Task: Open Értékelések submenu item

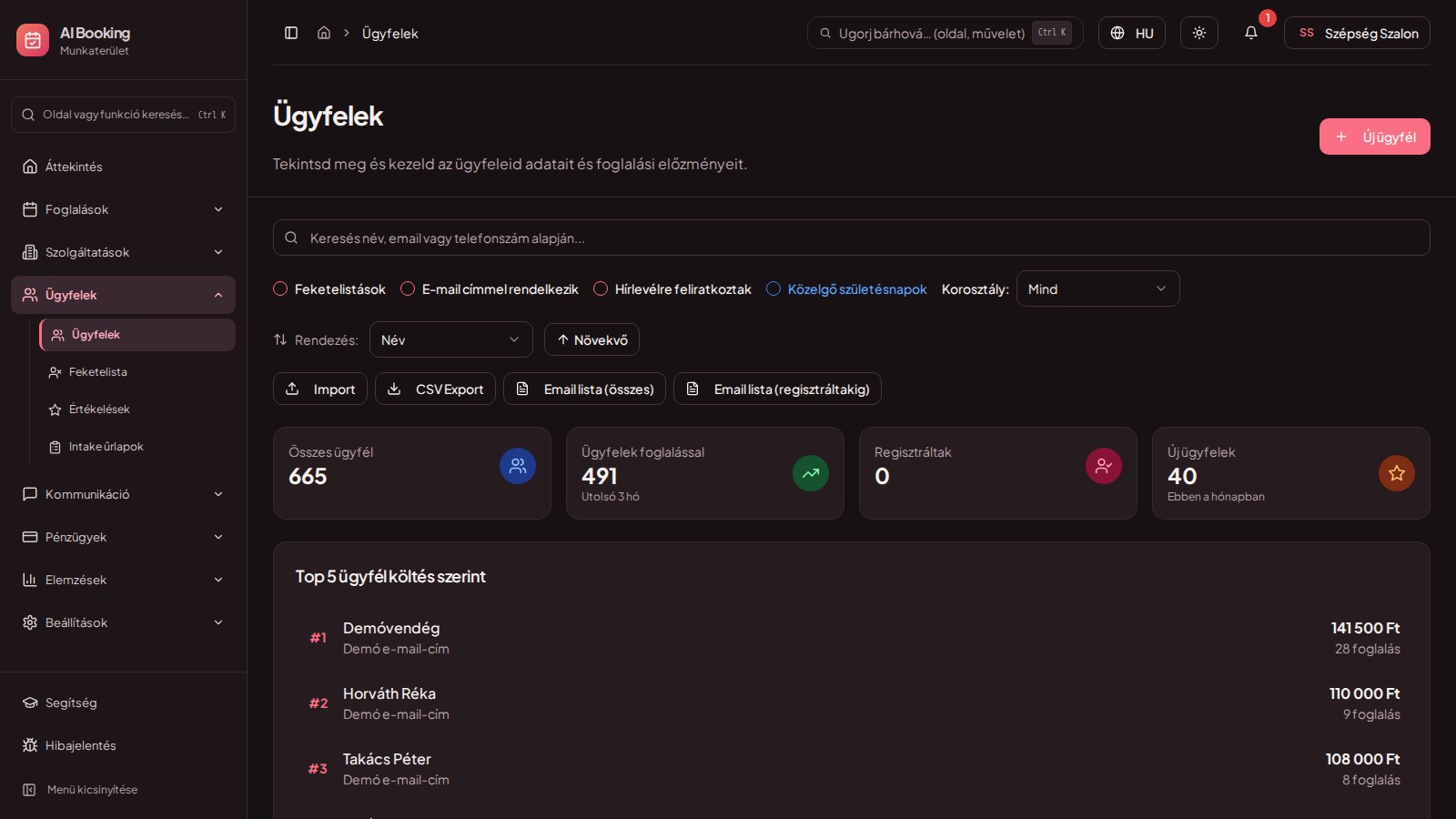Action: point(137,409)
